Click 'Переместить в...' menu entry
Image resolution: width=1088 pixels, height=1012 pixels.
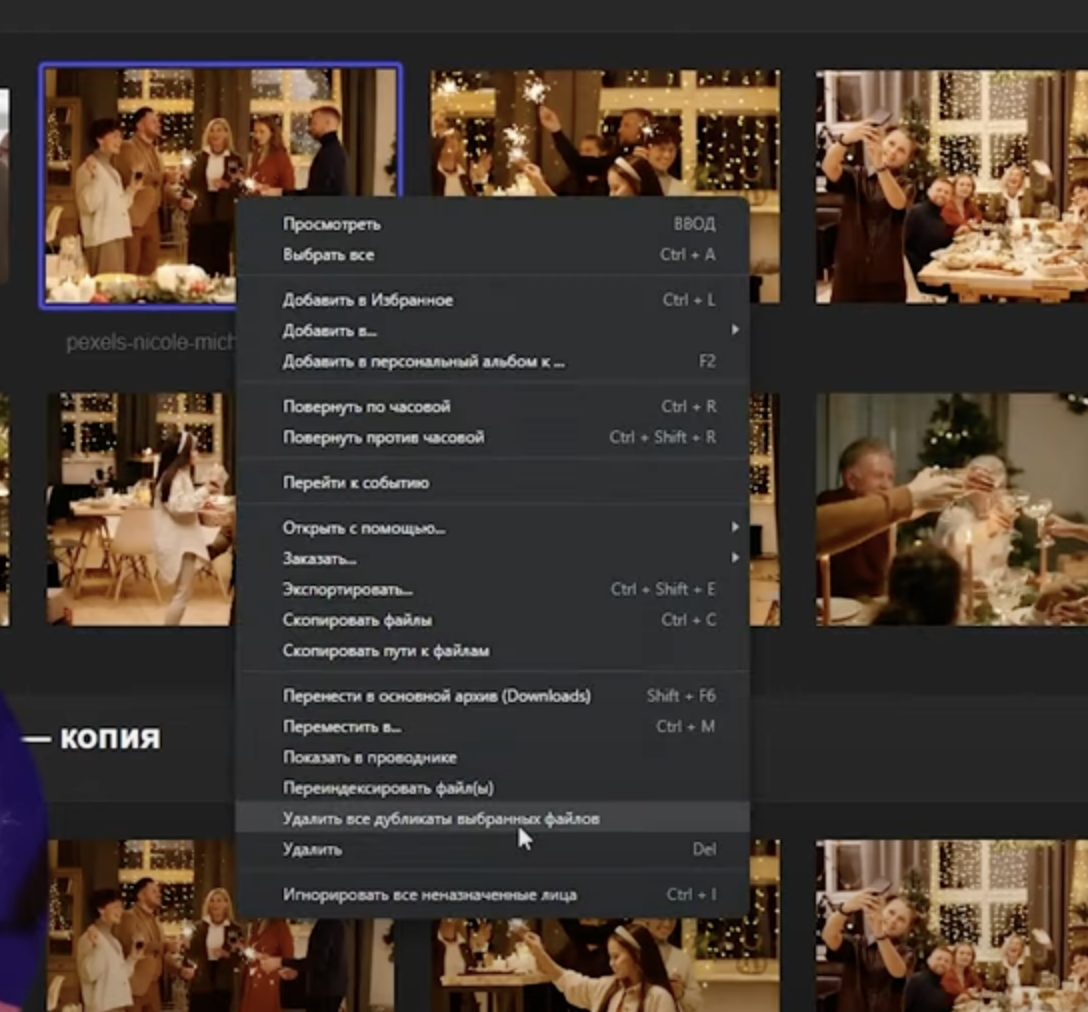point(493,727)
